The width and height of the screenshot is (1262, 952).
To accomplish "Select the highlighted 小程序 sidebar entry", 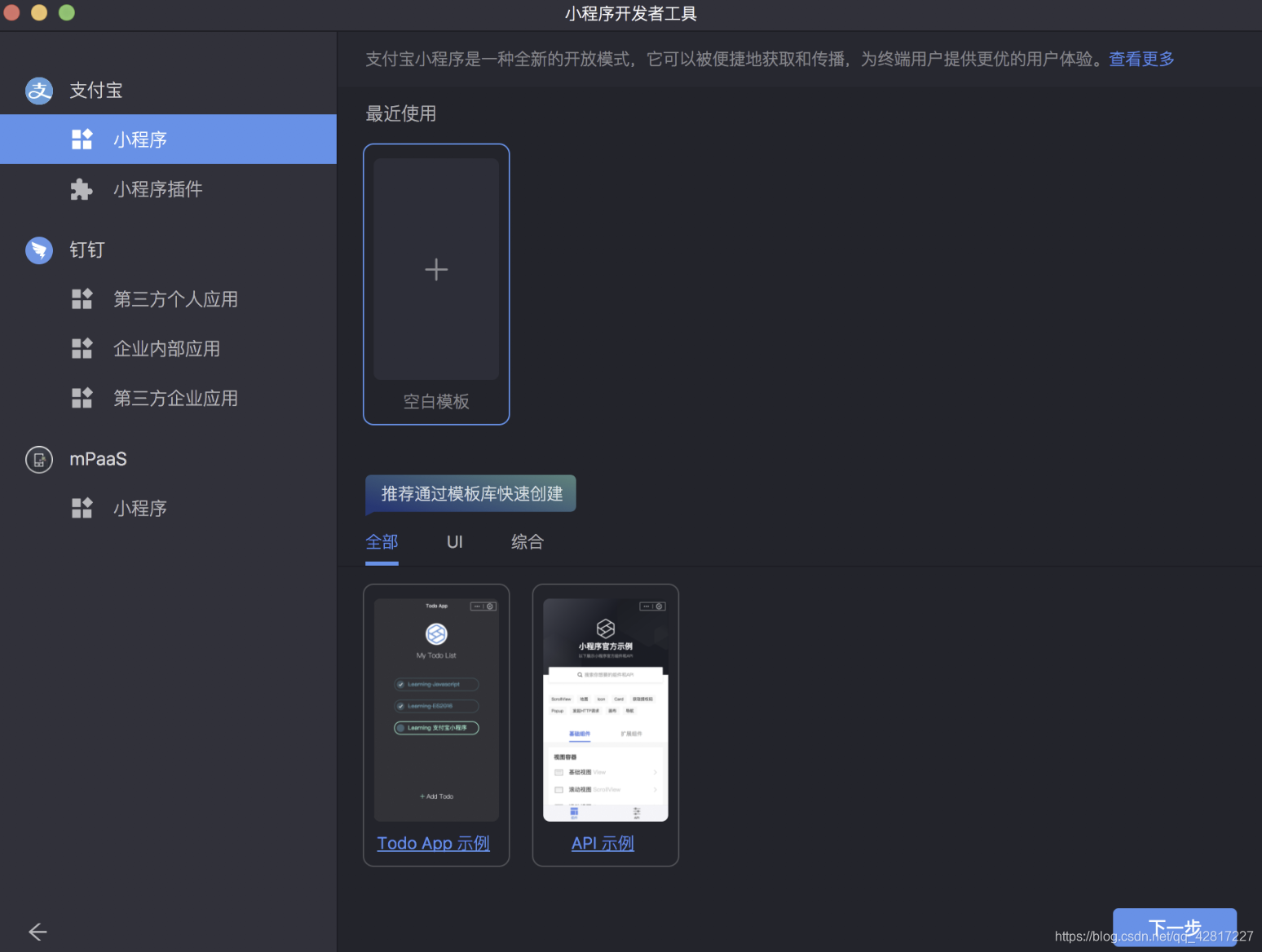I will pyautogui.click(x=140, y=139).
